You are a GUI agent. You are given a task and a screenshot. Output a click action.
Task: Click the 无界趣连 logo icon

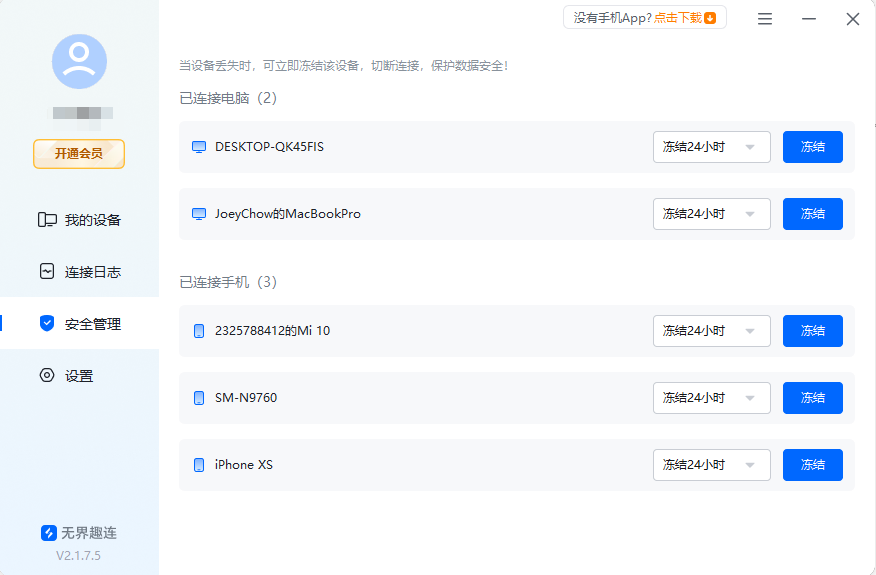(49, 533)
